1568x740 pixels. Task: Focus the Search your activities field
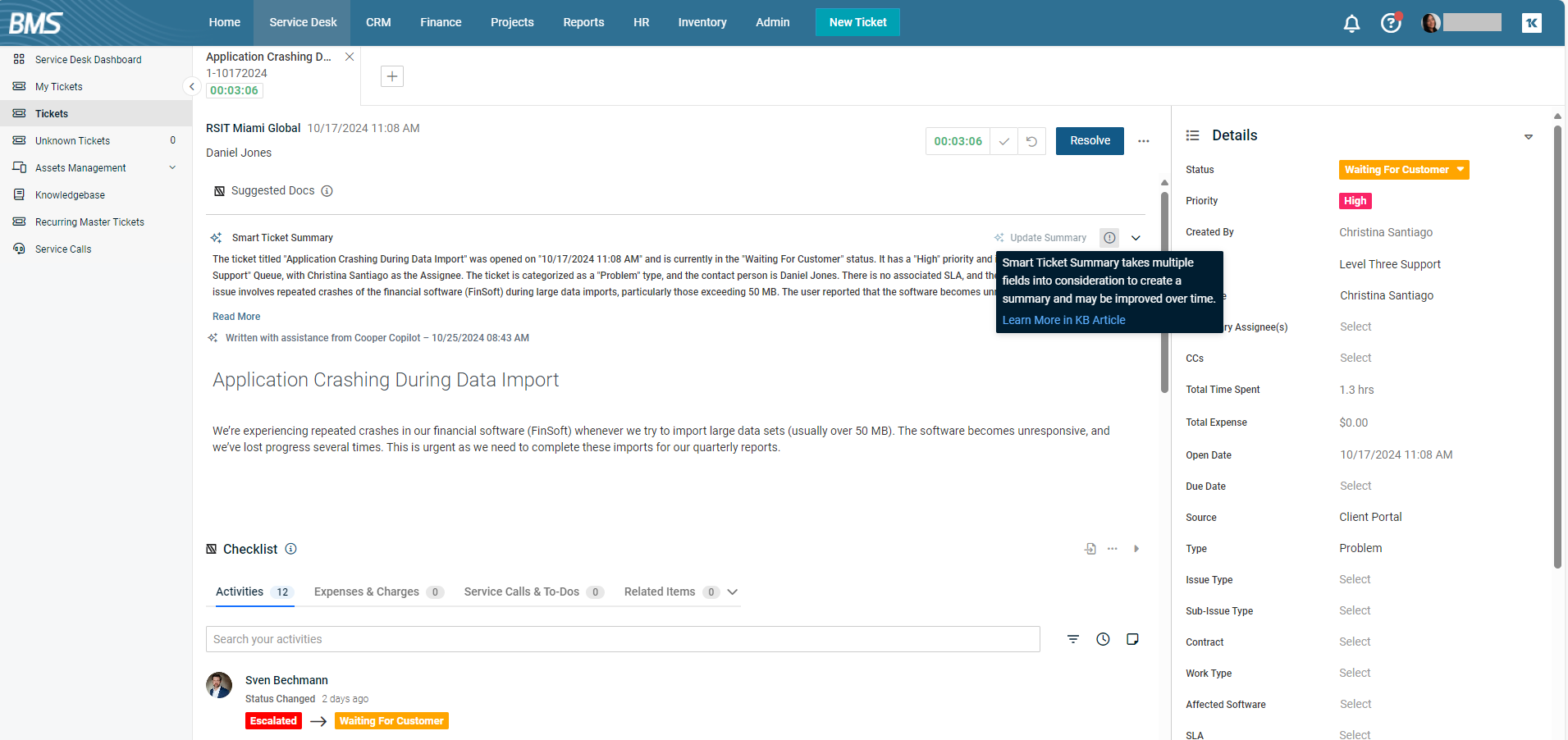[x=622, y=639]
